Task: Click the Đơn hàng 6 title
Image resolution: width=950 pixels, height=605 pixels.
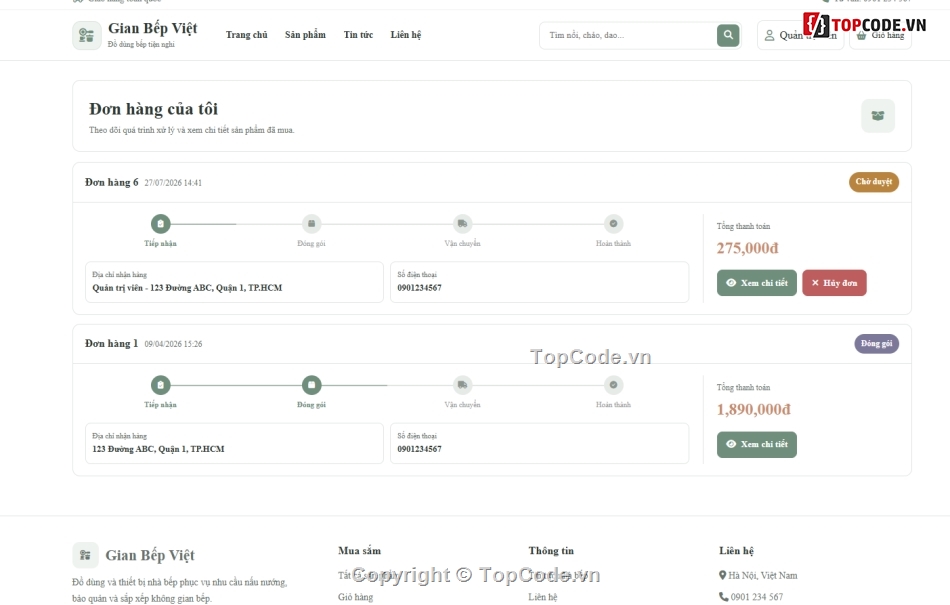Action: [x=111, y=182]
